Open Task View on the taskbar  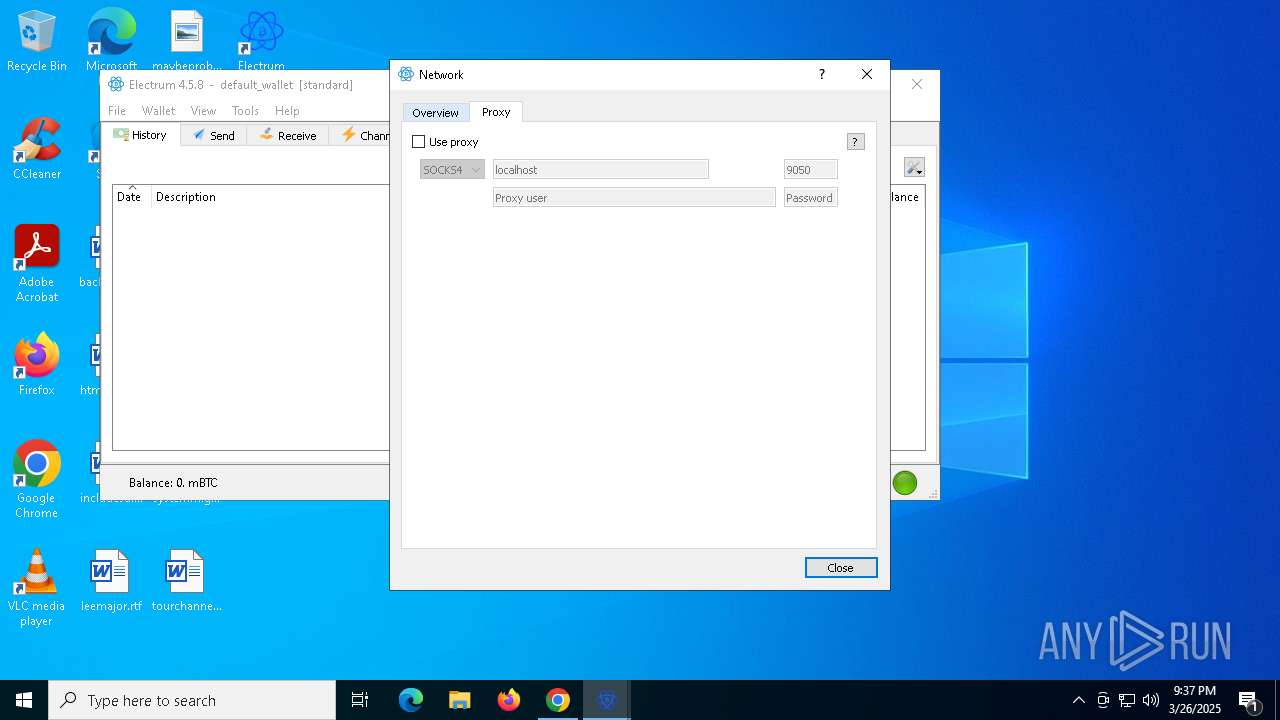point(360,700)
